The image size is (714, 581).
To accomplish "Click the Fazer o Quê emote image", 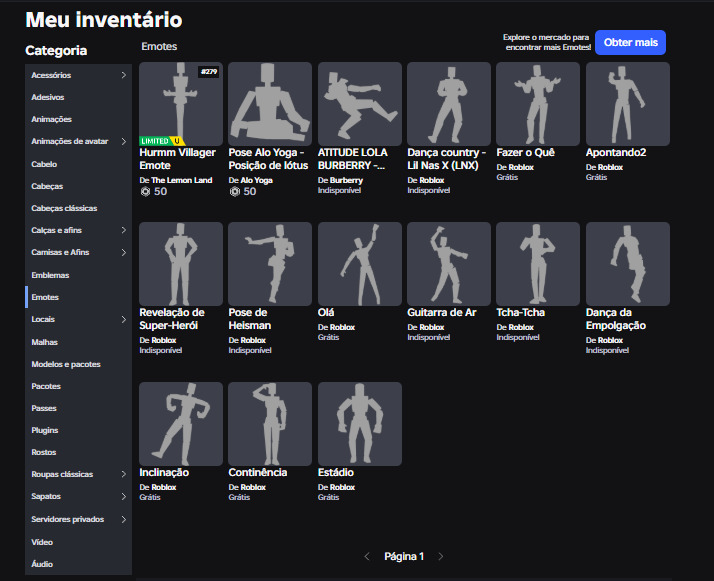I will 538,103.
